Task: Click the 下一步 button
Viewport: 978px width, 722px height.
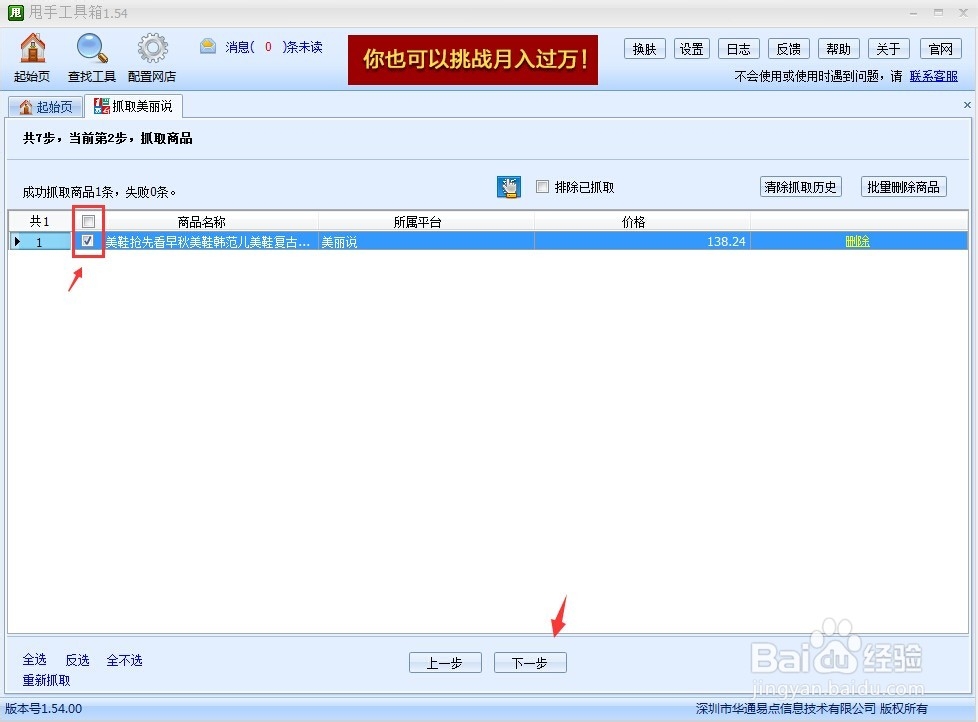Action: pos(530,662)
